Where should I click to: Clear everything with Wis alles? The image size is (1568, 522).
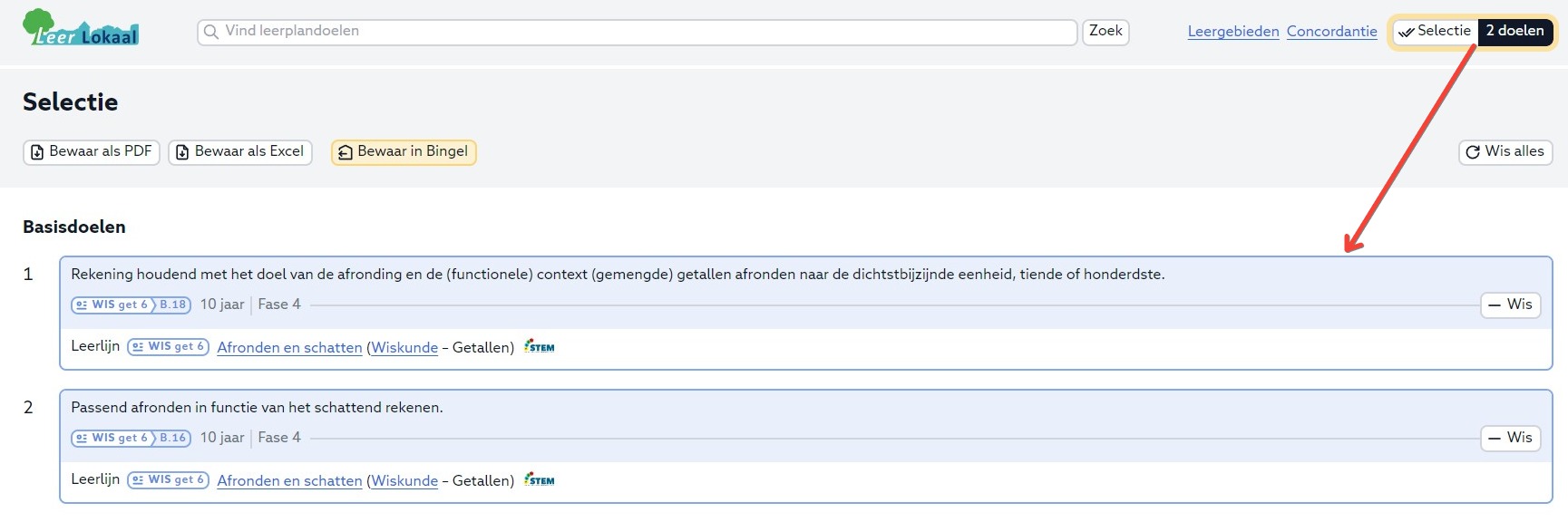[x=1505, y=152]
